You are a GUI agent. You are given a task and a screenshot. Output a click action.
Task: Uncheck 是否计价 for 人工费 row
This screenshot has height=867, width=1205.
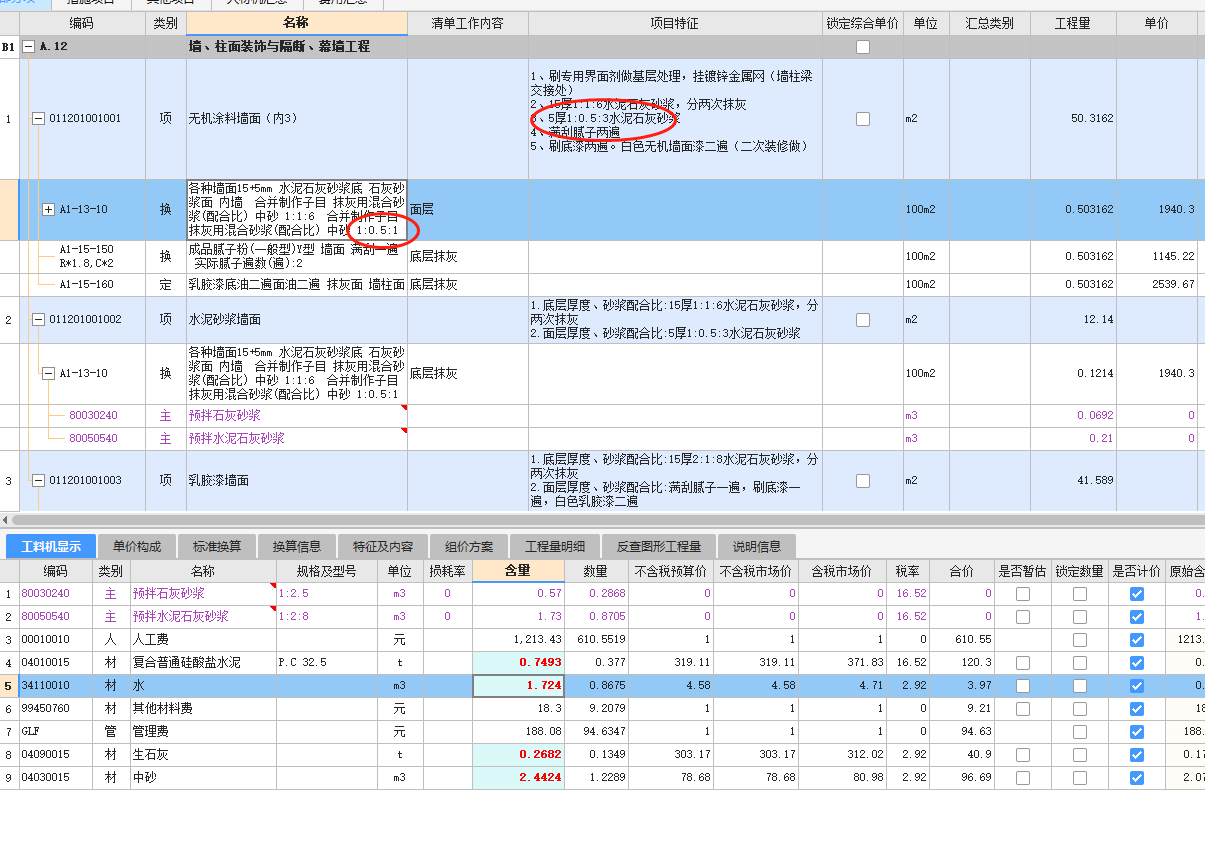click(x=1137, y=640)
